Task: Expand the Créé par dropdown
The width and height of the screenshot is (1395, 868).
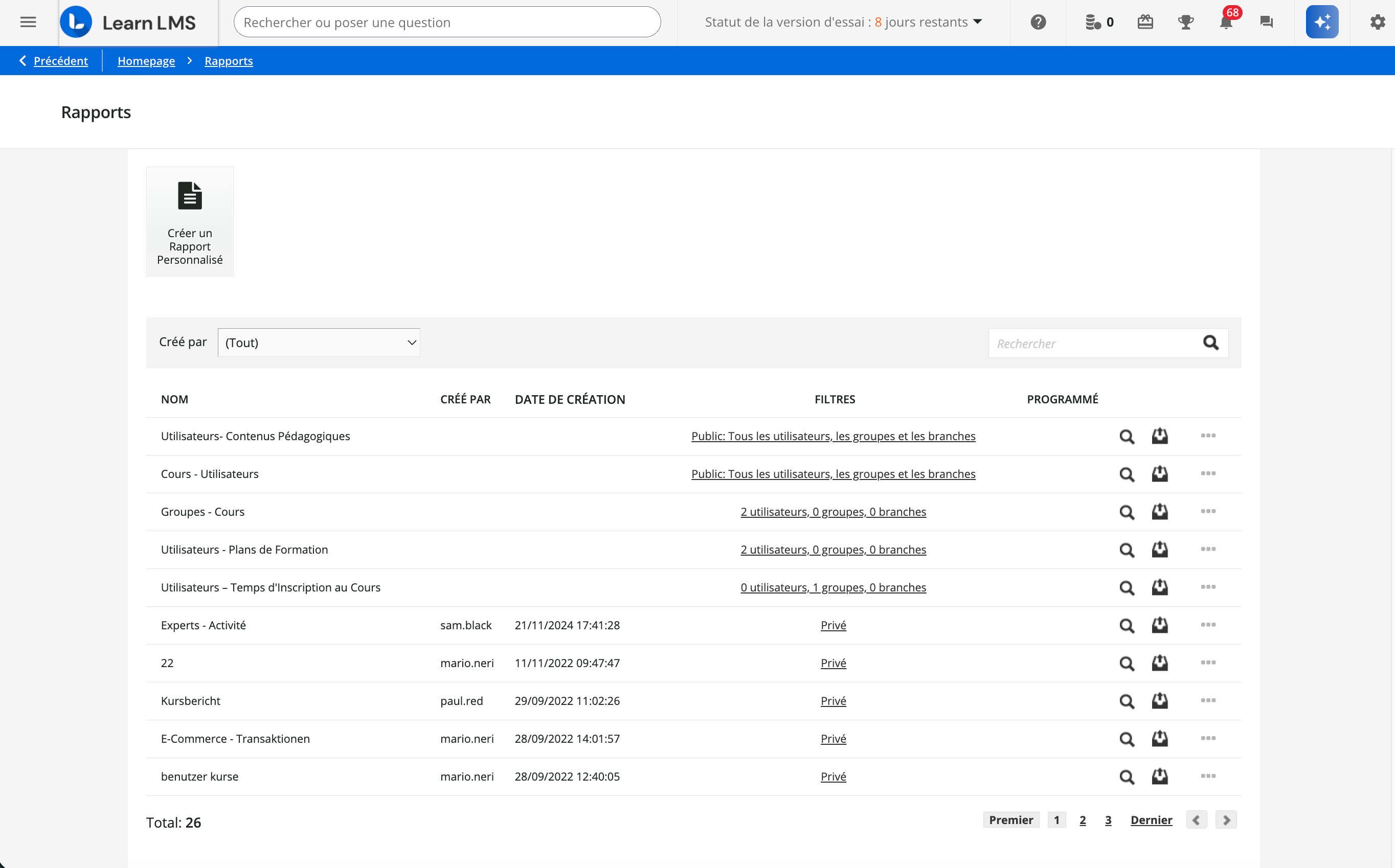Action: tap(319, 342)
